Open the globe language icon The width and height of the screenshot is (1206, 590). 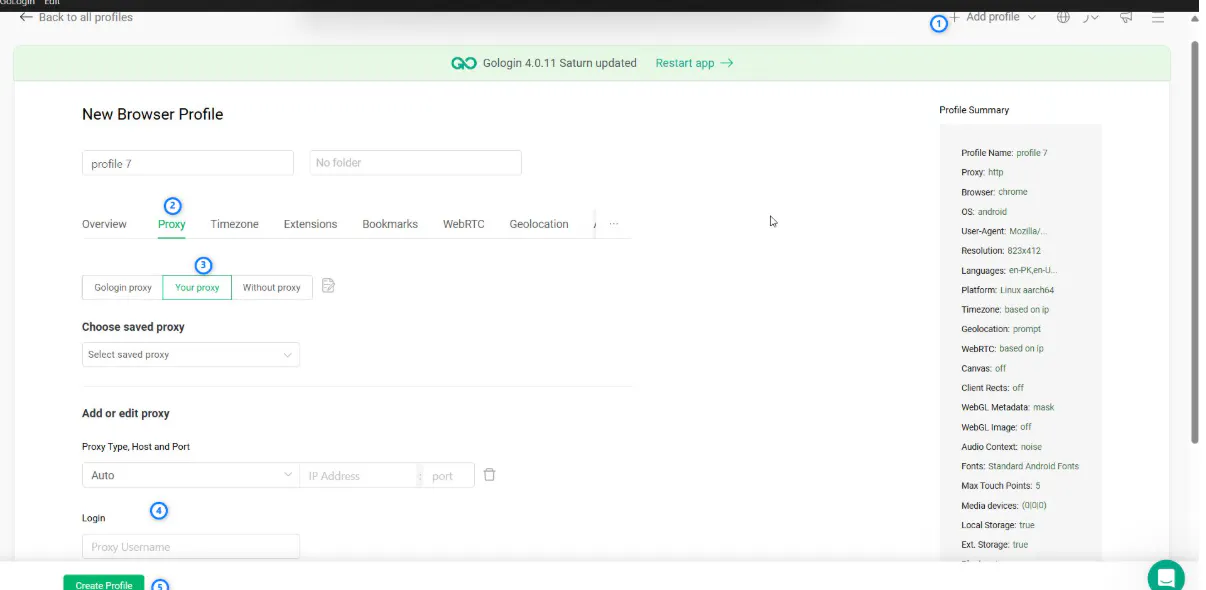point(1063,17)
